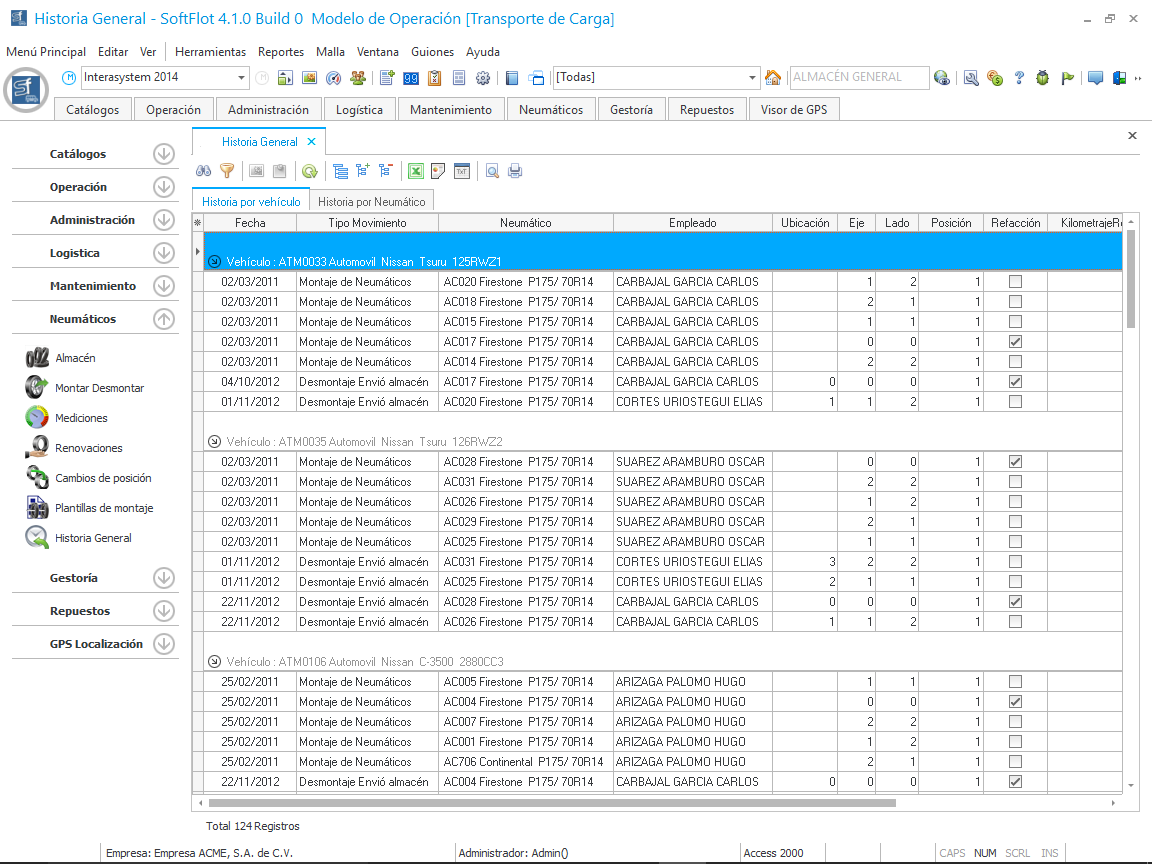Collapse vehicle group ATM0035 Nissan Tsuru
The height and width of the screenshot is (864, 1152).
click(x=214, y=441)
